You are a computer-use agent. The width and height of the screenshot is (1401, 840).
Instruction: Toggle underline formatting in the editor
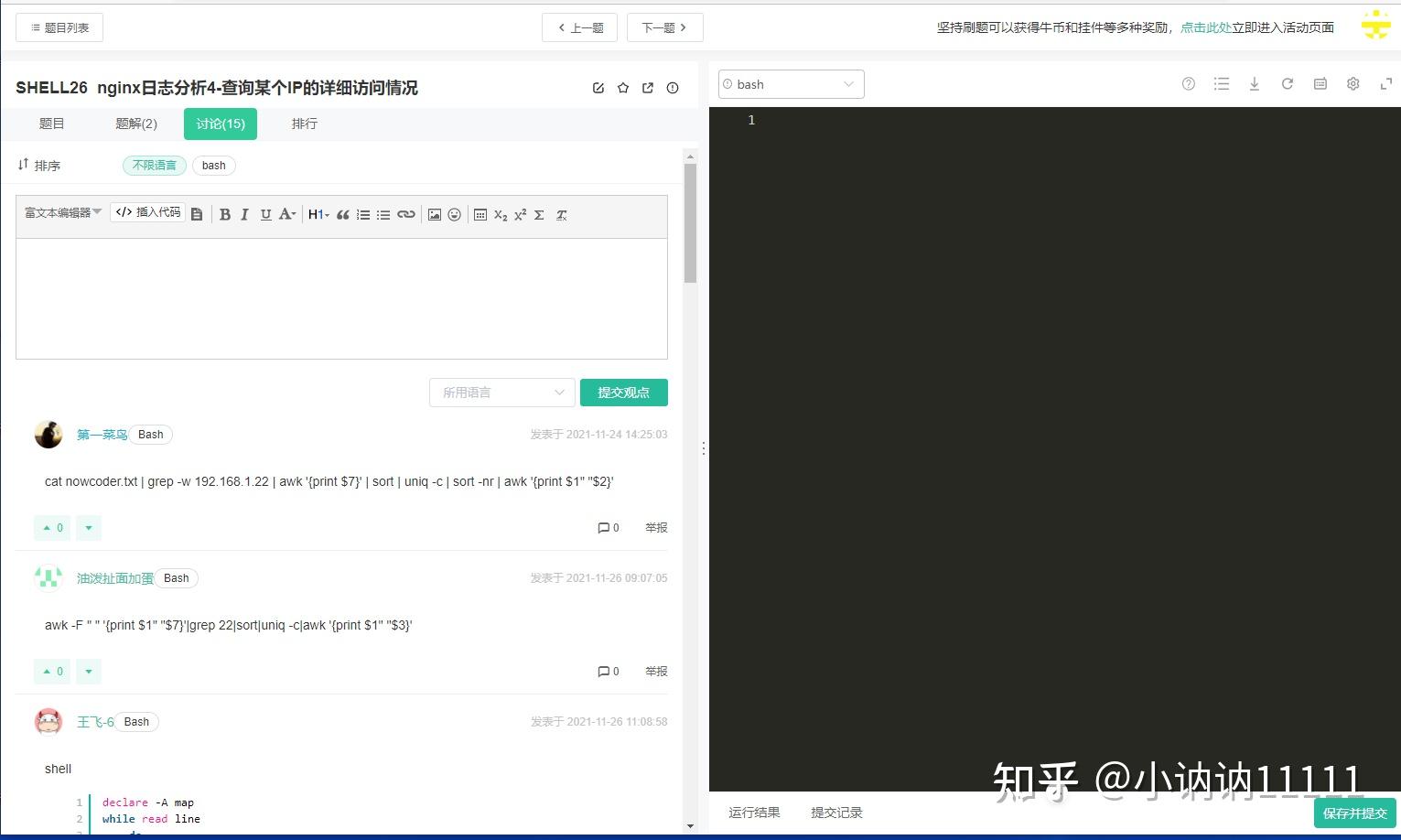tap(265, 214)
